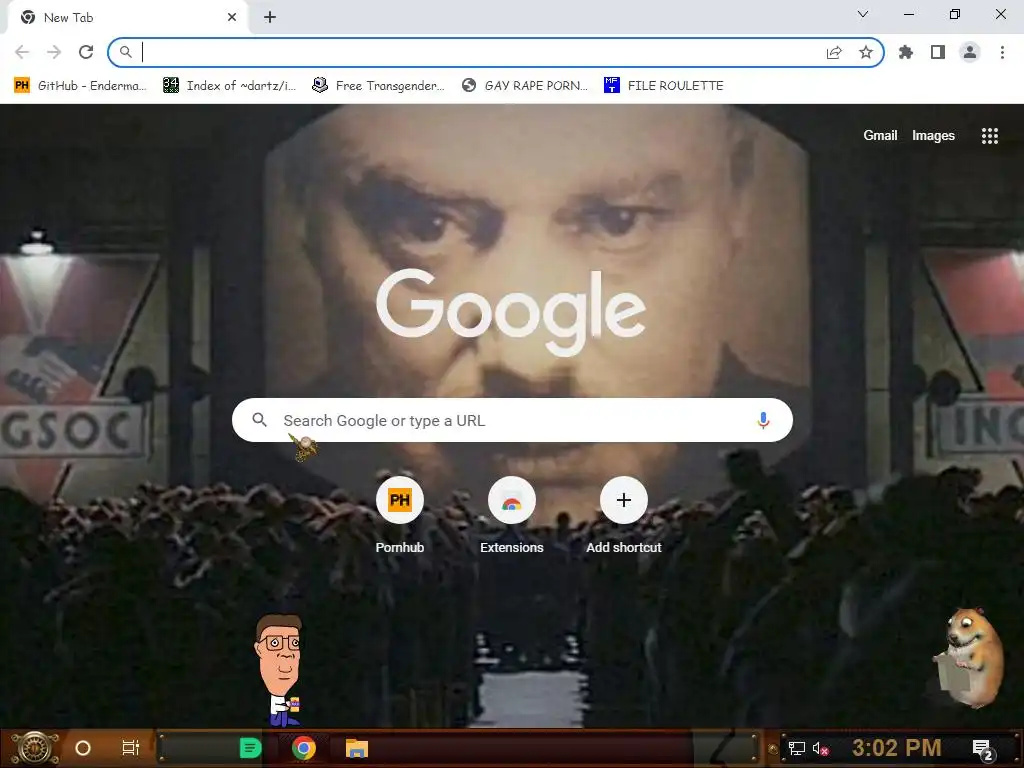Open the FILE ROULETTE bookmark
This screenshot has width=1024, height=768.
(x=664, y=86)
